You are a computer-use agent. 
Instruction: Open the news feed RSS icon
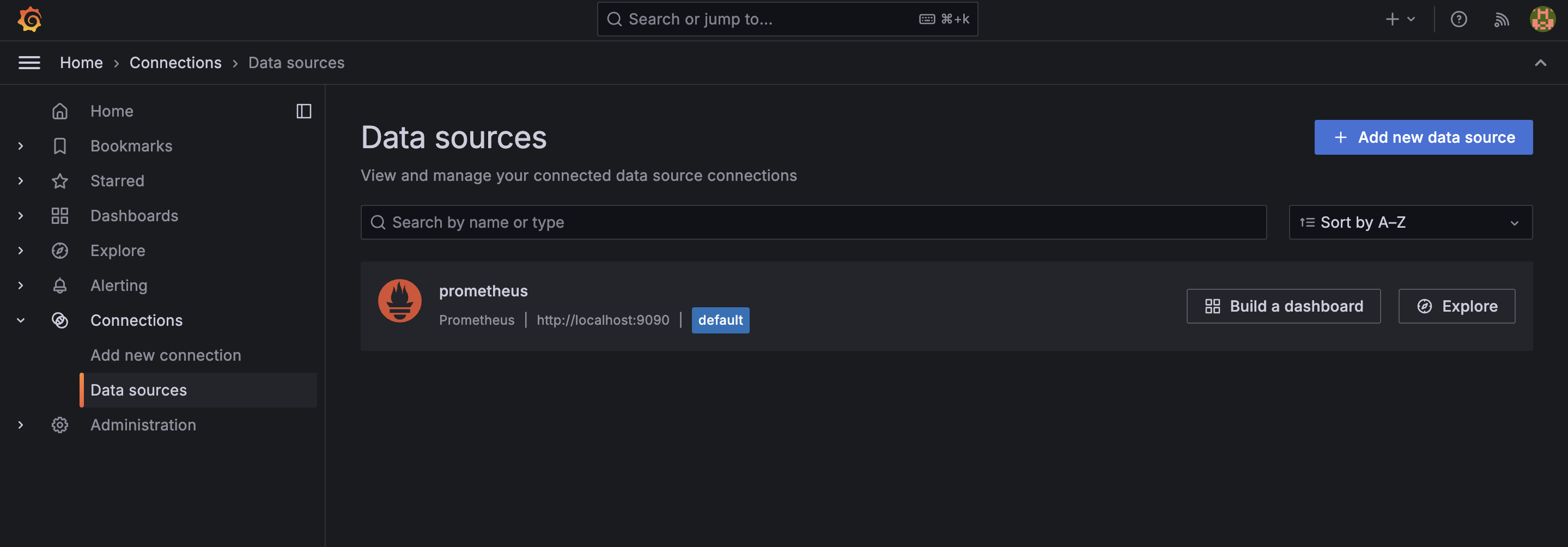pos(1501,20)
